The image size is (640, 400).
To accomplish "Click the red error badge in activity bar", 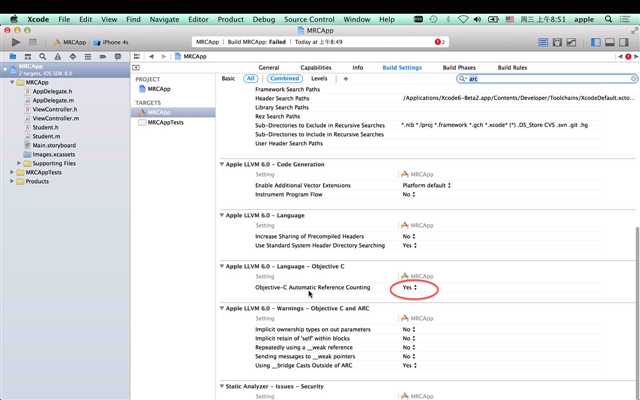I will (x=439, y=42).
